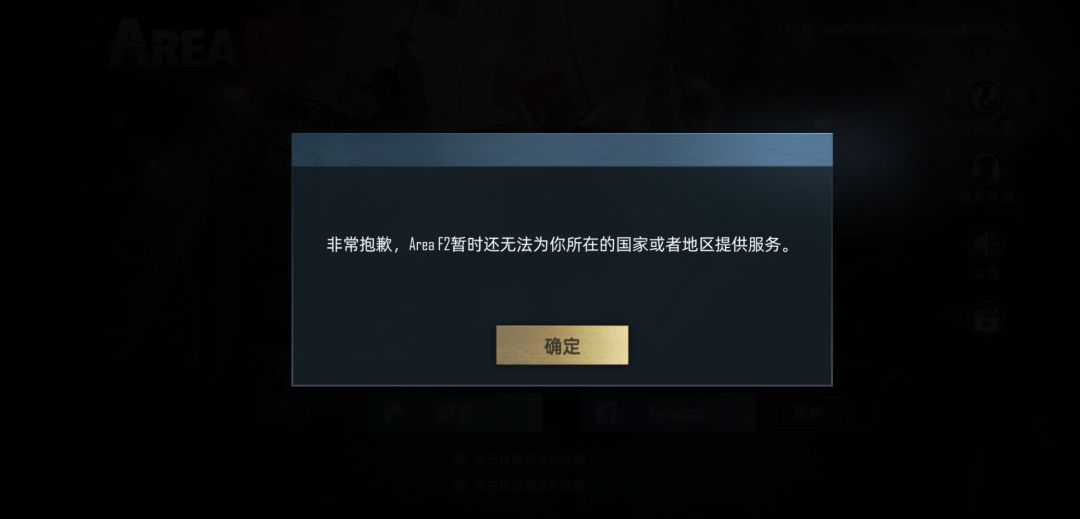Log in with the Facebook button

point(668,413)
